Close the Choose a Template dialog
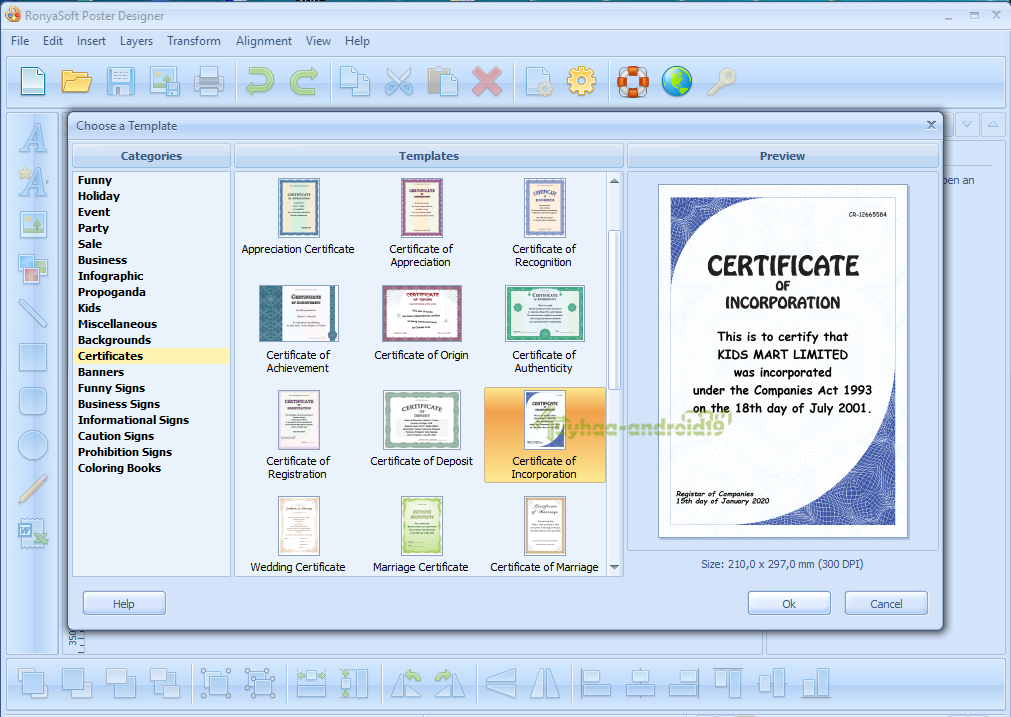Image resolution: width=1011 pixels, height=717 pixels. tap(931, 125)
